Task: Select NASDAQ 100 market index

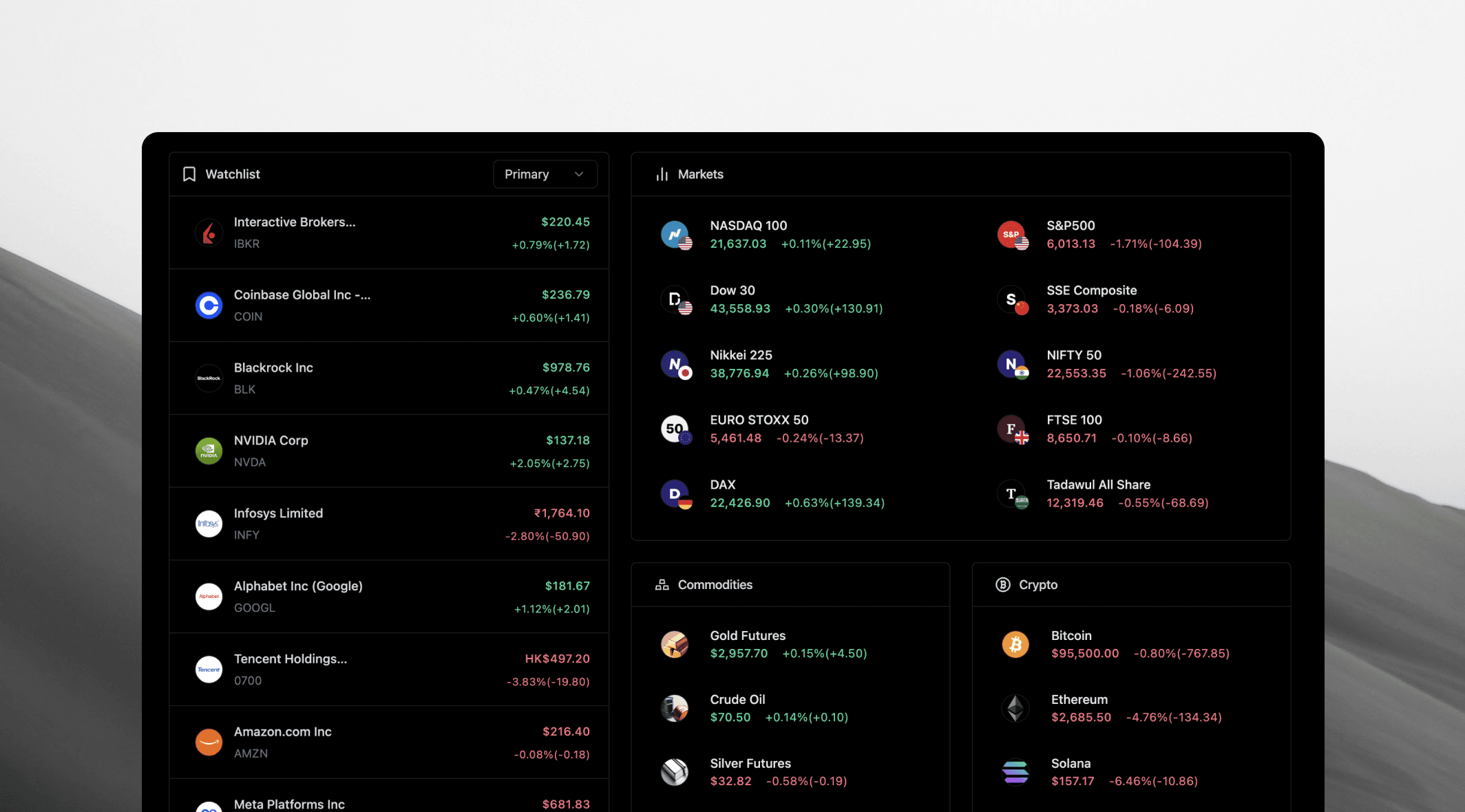Action: [748, 226]
